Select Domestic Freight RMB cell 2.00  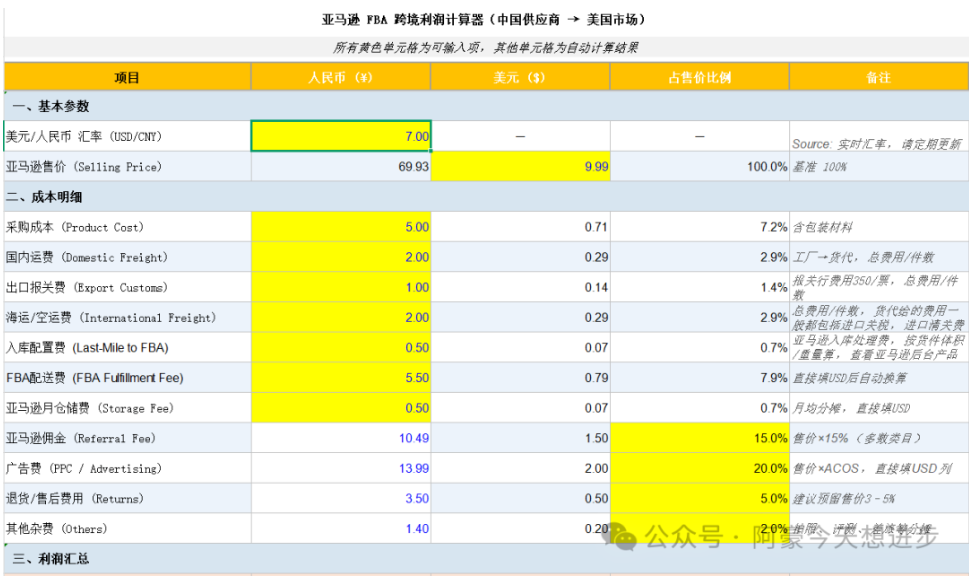coord(341,257)
